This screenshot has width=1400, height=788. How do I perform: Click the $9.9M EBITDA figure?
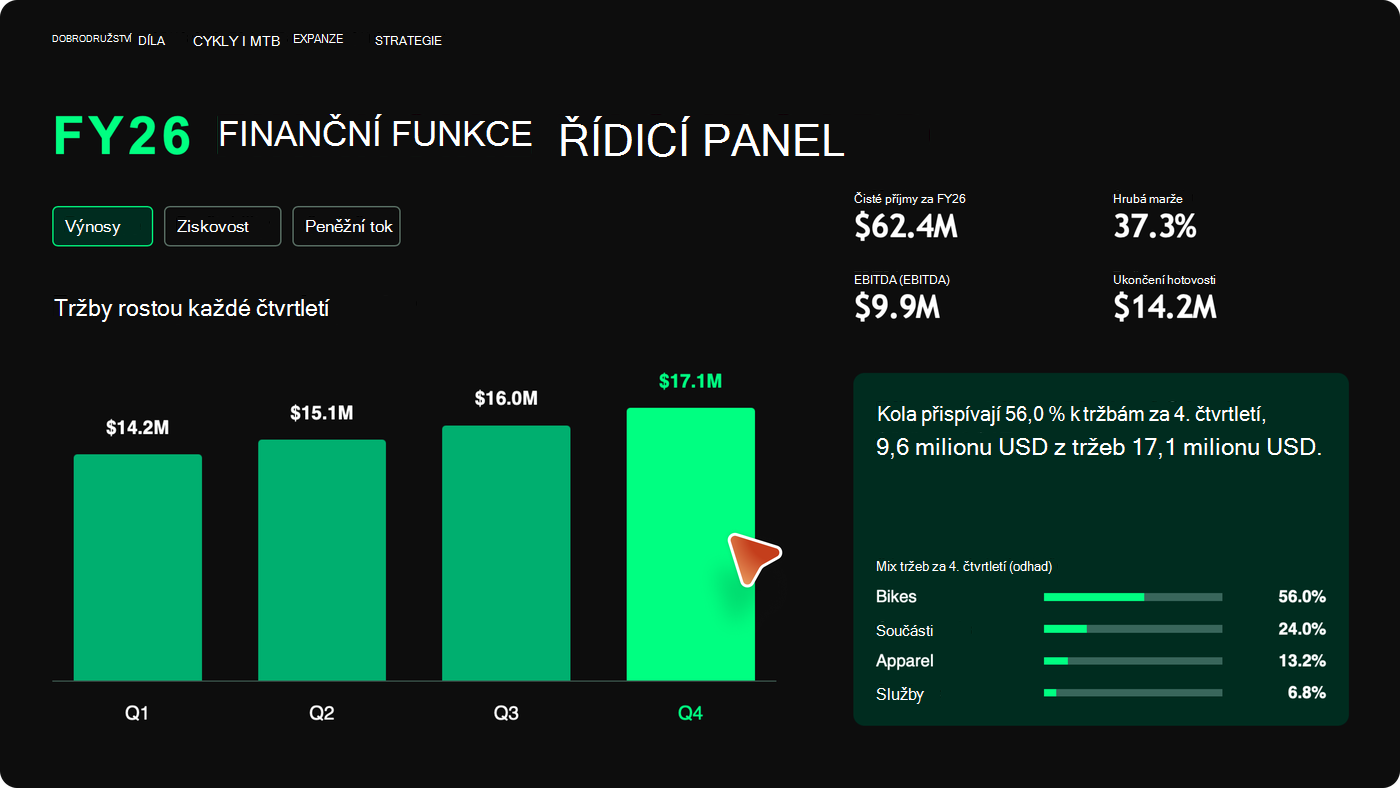897,307
